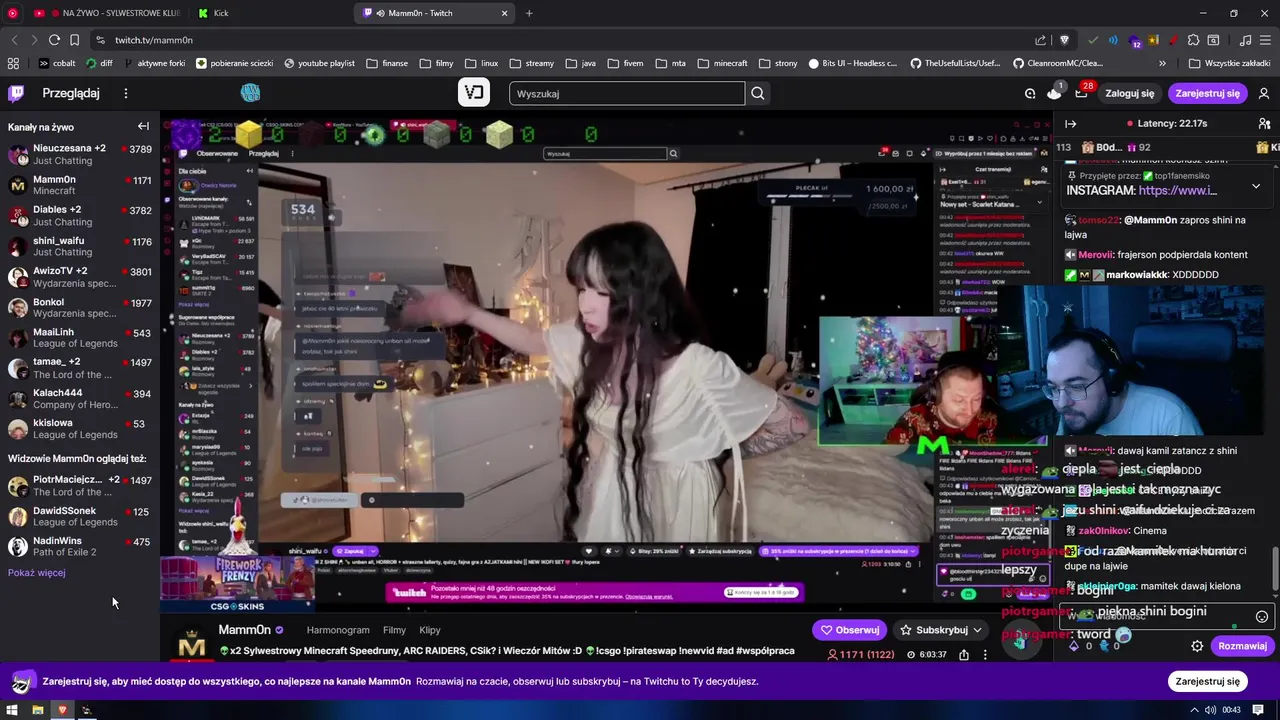Open the Harmonogram tab
This screenshot has height=720, width=1280.
(x=338, y=630)
